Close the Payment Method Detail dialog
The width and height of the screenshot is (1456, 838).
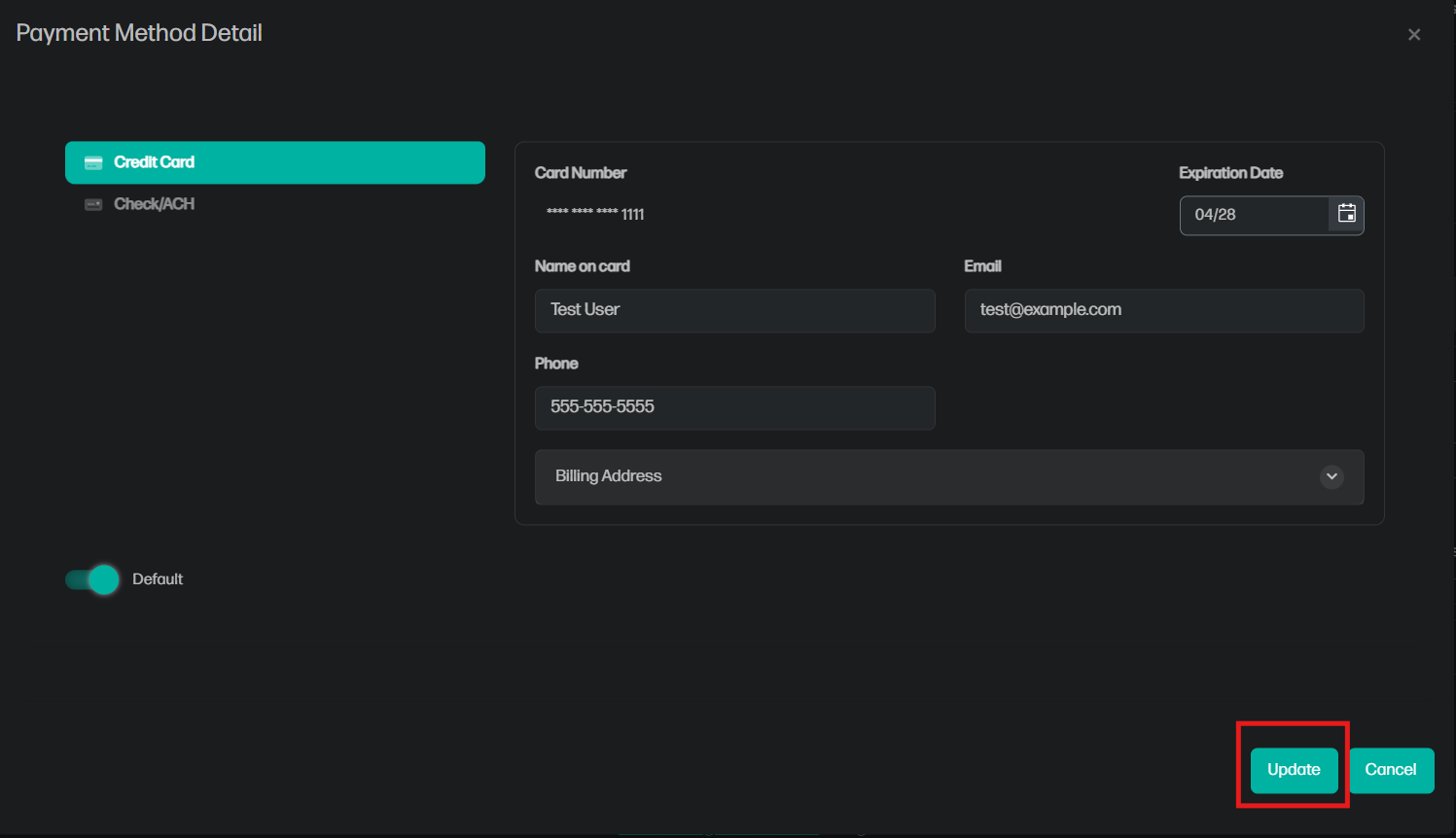(1414, 35)
